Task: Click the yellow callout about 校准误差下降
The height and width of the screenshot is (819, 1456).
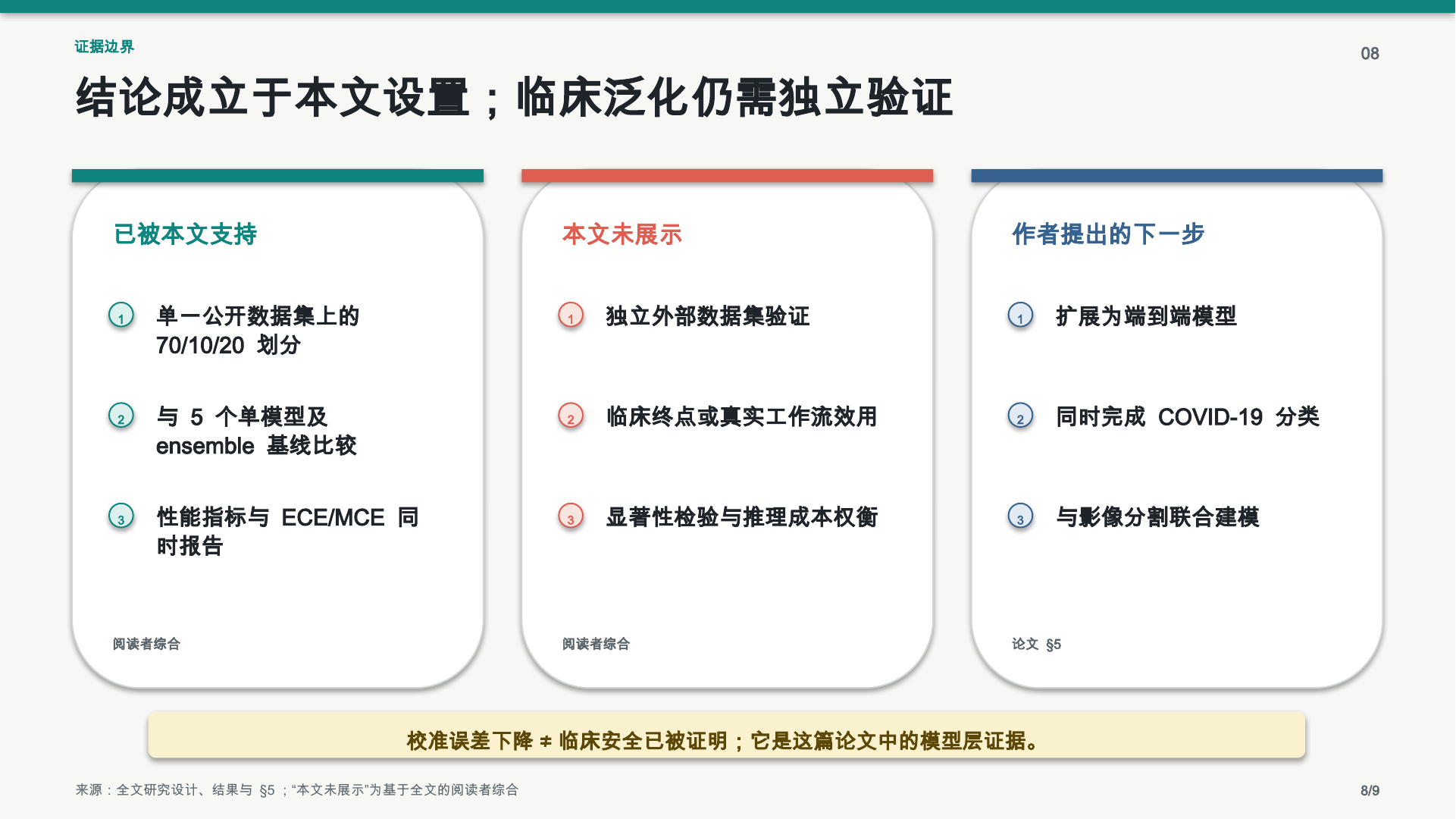Action: tap(726, 735)
